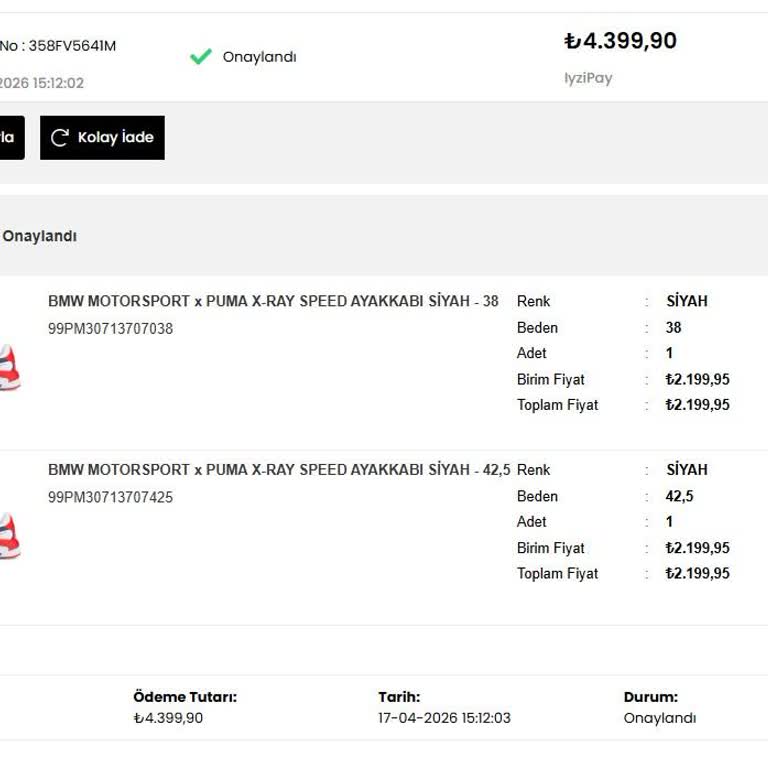The height and width of the screenshot is (768, 768).
Task: Click the Ödeme Tutarı label
Action: click(185, 697)
